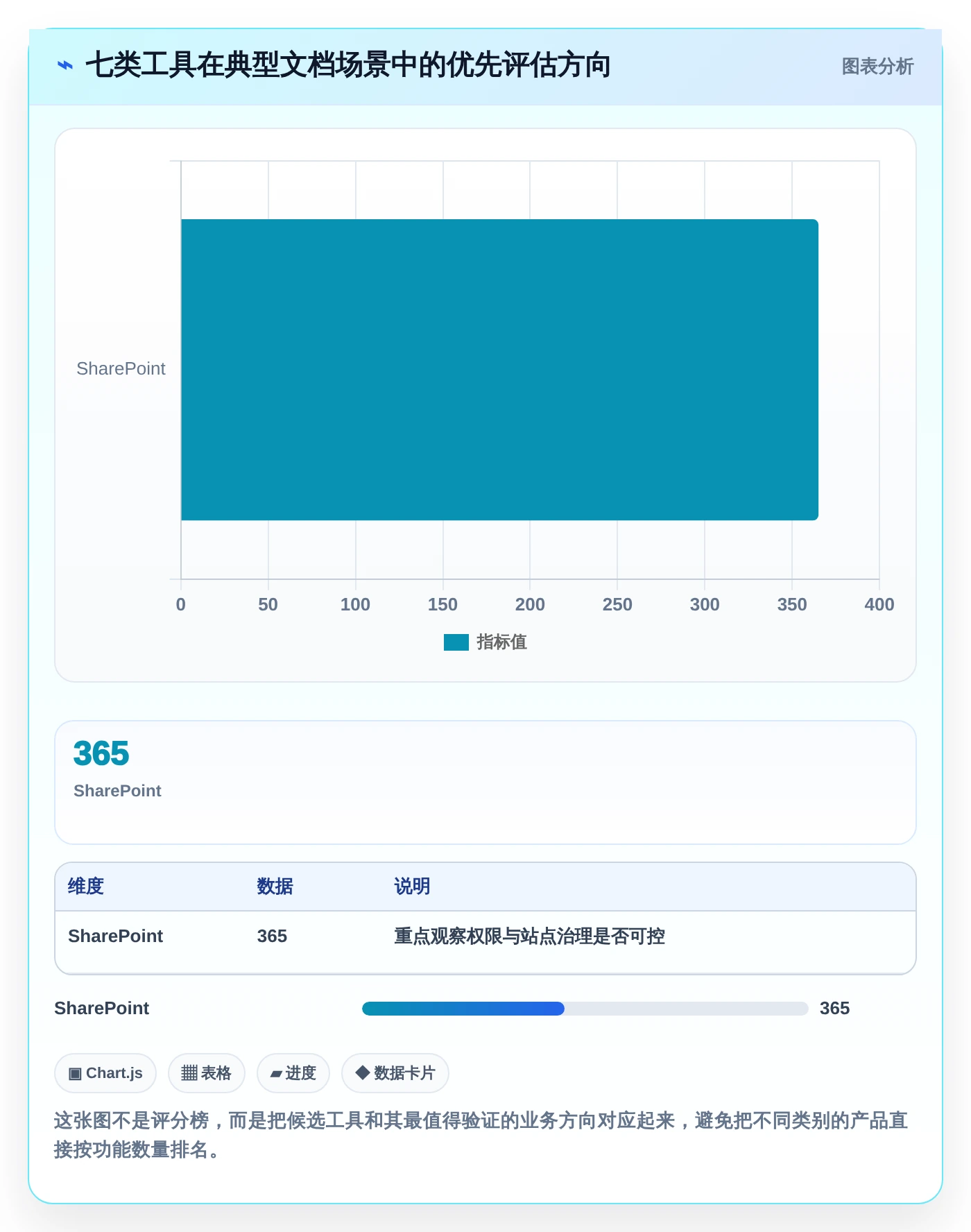
Task: Select the 数据卡片 tag
Action: pyautogui.click(x=395, y=1073)
